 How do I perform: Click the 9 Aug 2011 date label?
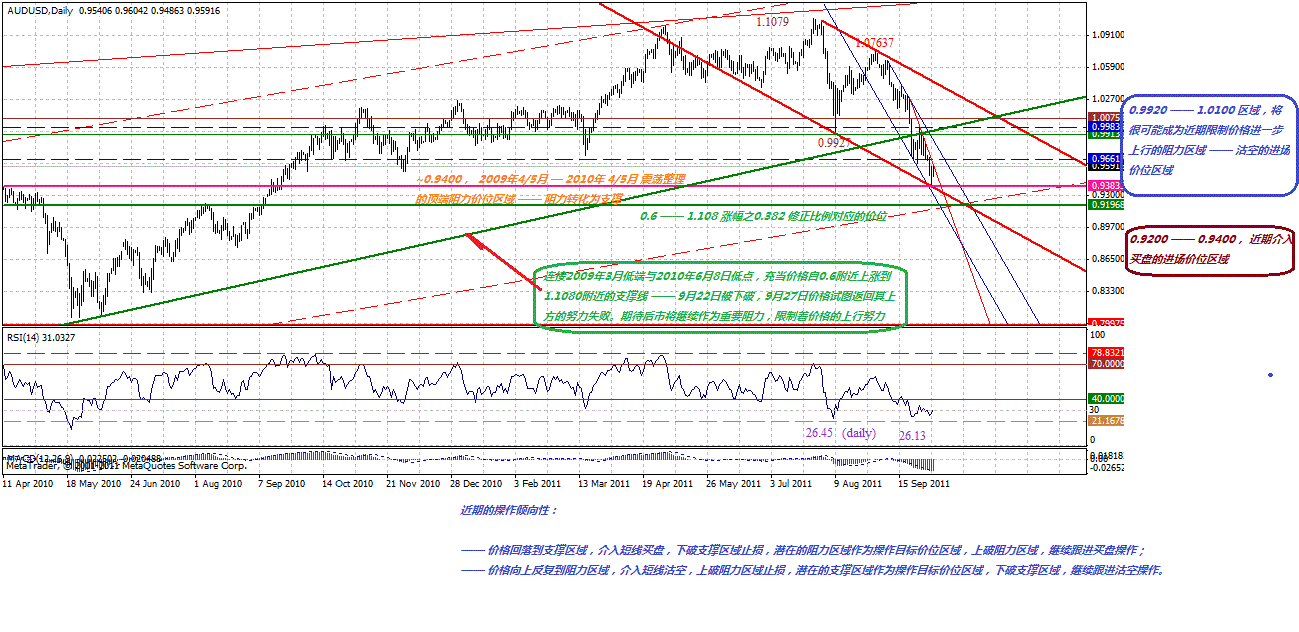(859, 483)
